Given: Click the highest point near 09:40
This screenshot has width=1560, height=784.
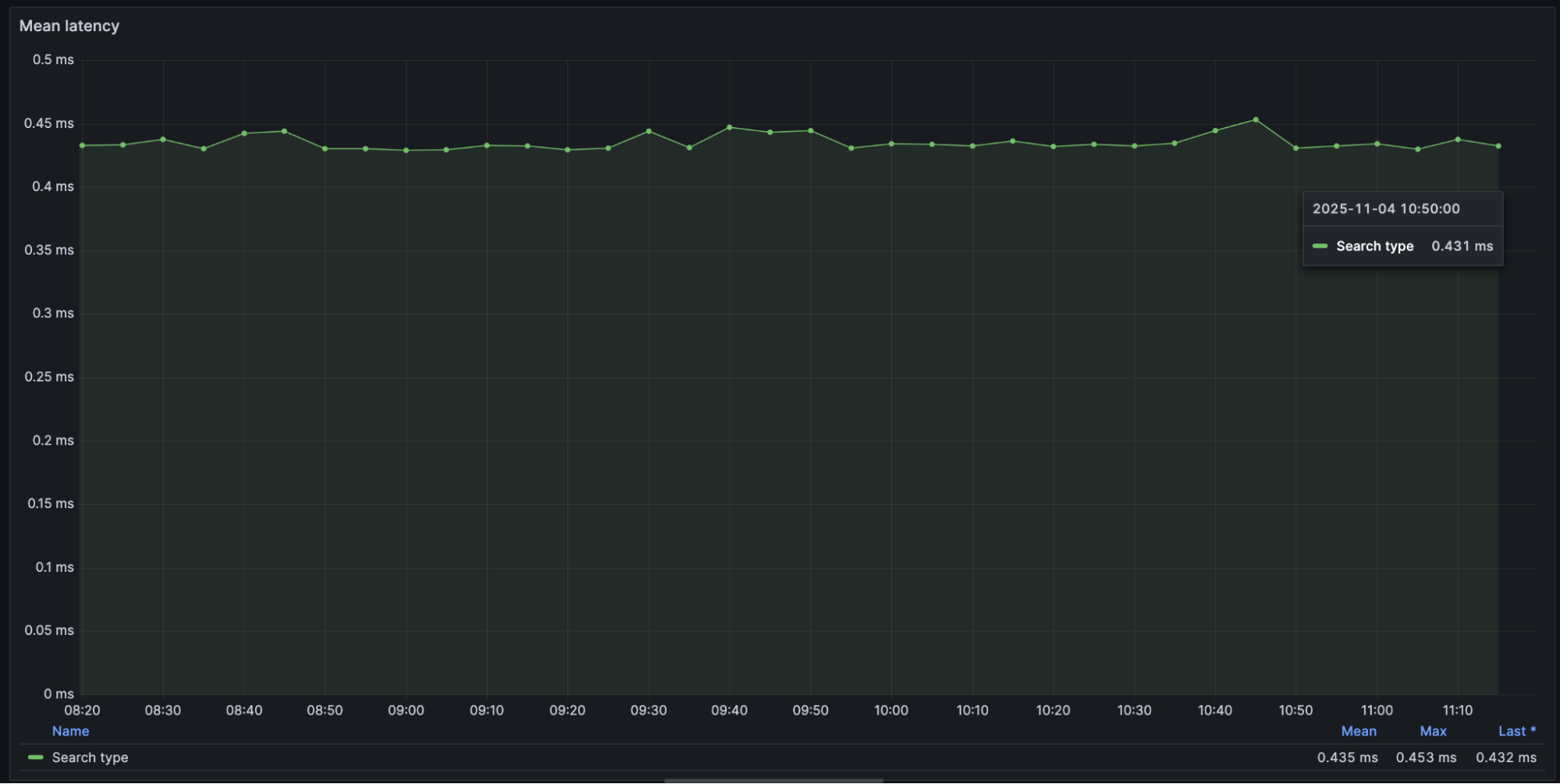Looking at the screenshot, I should pyautogui.click(x=730, y=126).
